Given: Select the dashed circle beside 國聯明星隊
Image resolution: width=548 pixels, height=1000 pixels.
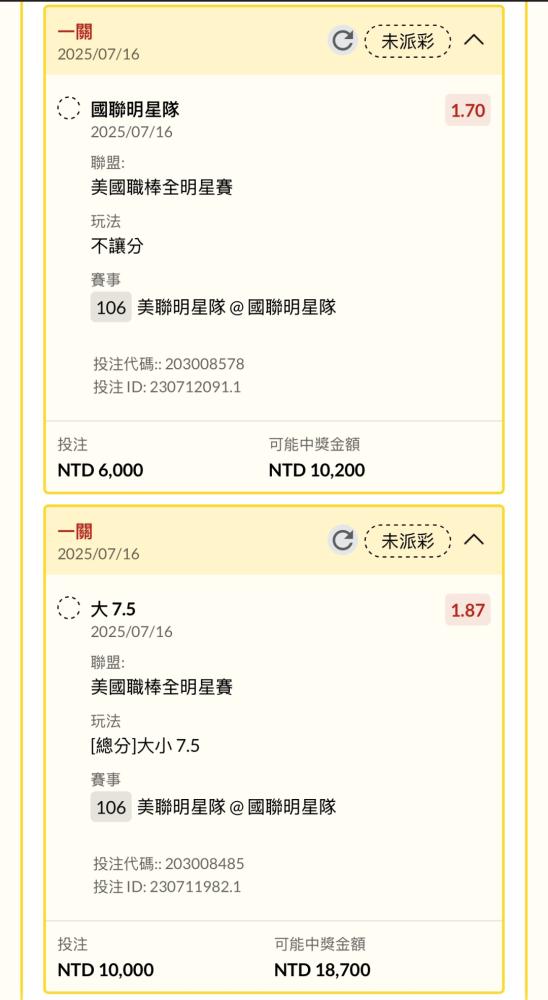Looking at the screenshot, I should point(69,108).
